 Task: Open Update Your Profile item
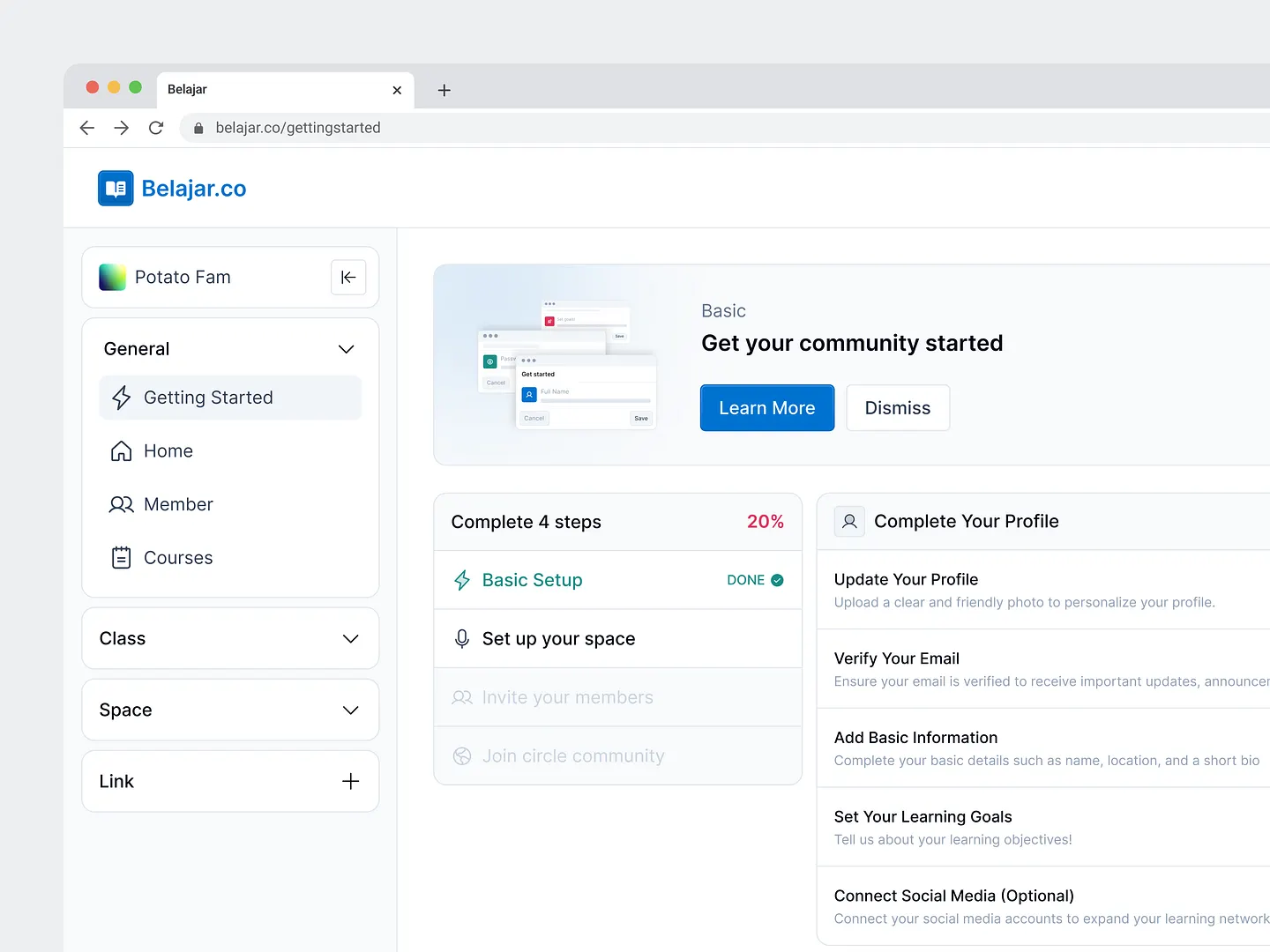pyautogui.click(x=1043, y=590)
